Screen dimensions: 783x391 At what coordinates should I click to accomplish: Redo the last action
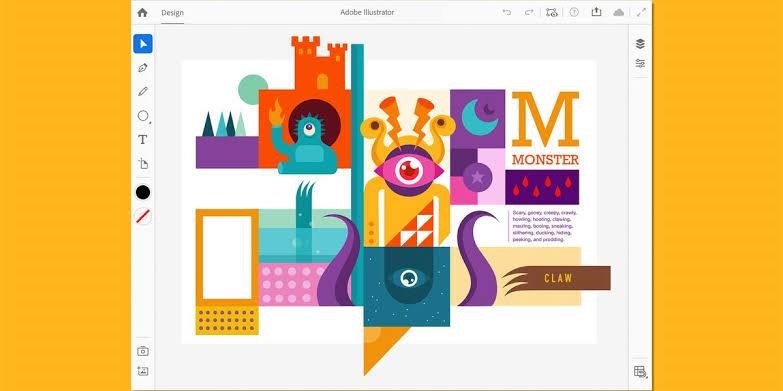coord(529,12)
